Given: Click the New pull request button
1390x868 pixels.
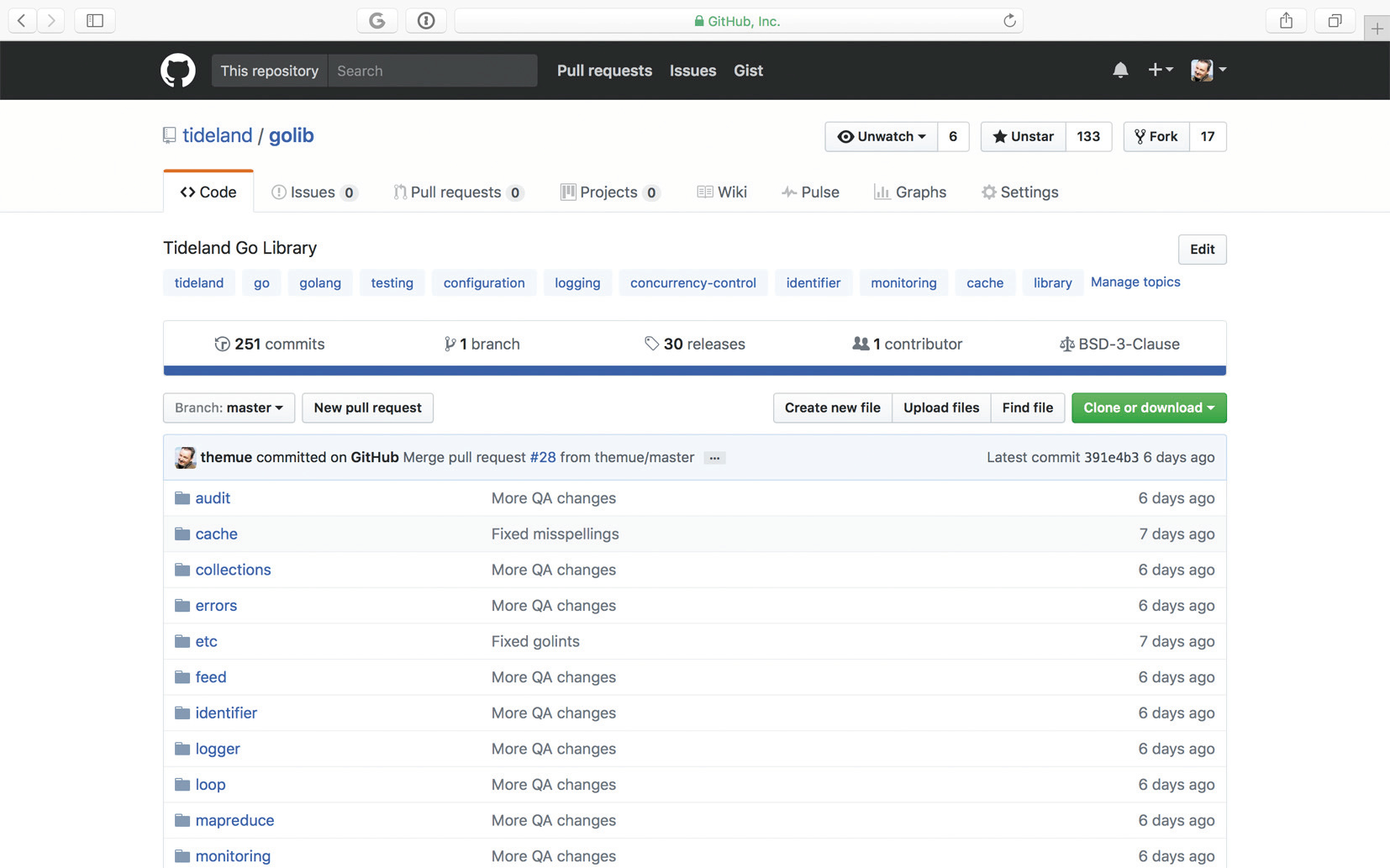Looking at the screenshot, I should 367,408.
